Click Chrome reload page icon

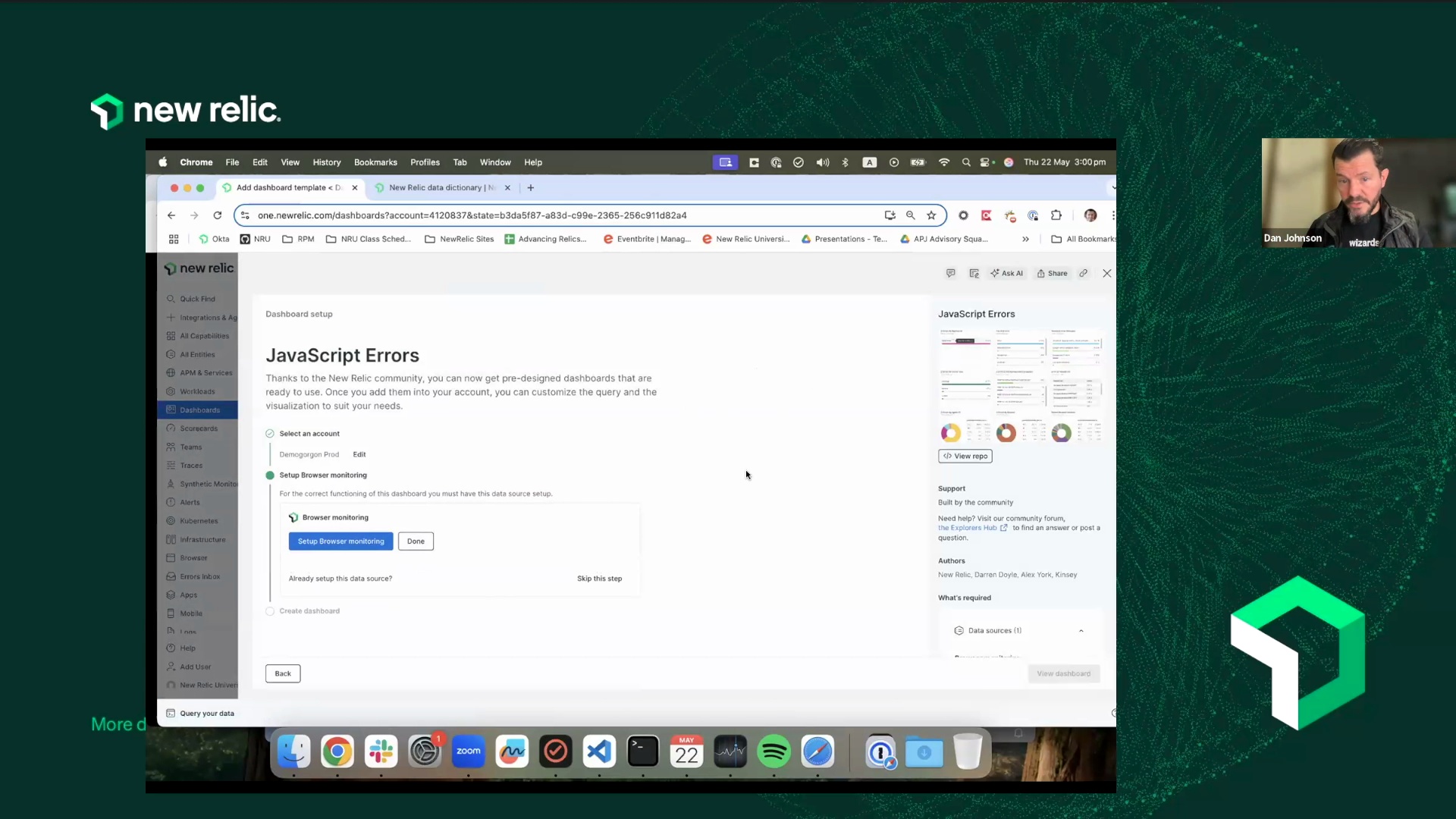(x=218, y=215)
